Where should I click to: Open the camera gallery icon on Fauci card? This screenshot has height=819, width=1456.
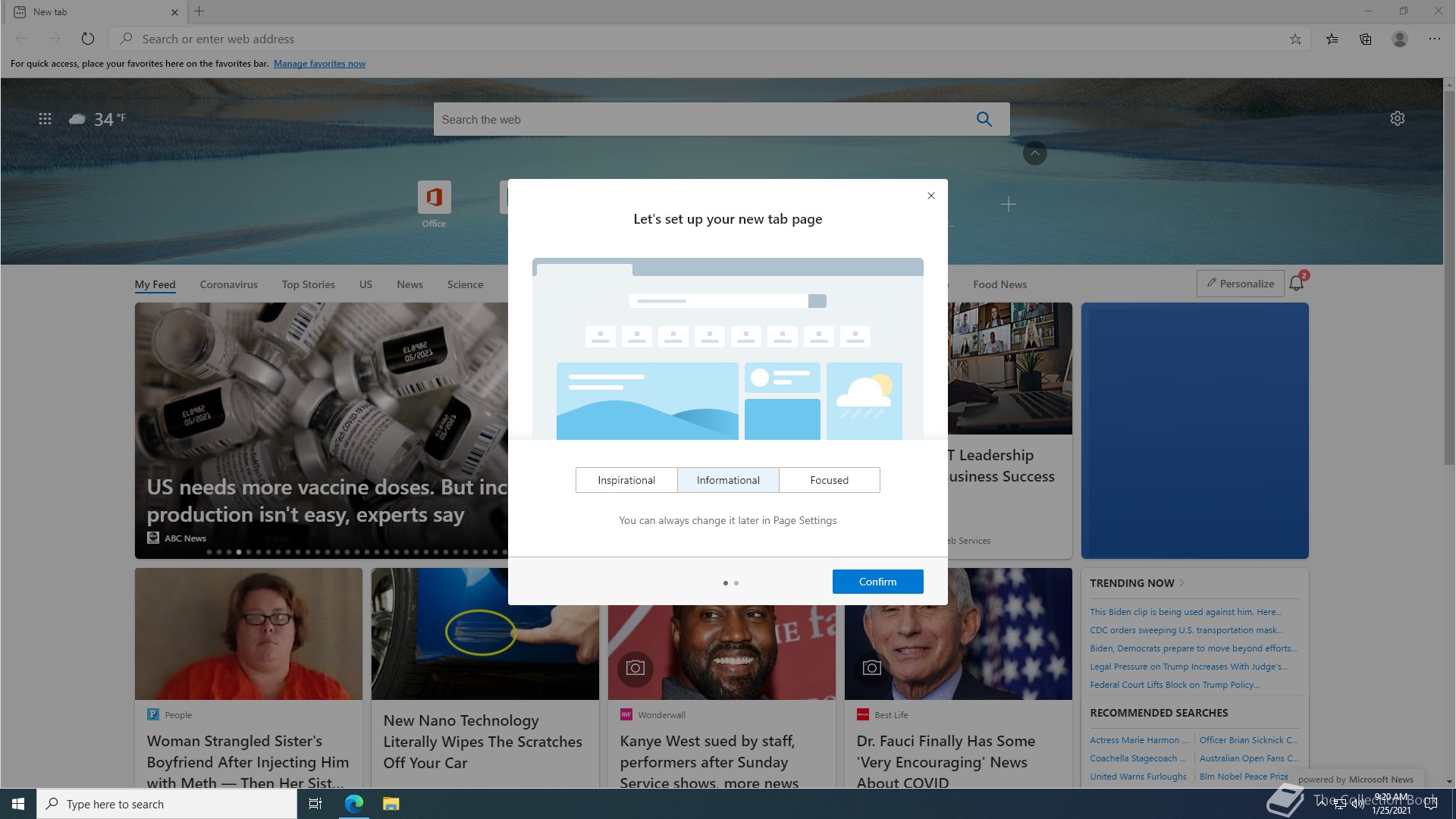tap(872, 667)
